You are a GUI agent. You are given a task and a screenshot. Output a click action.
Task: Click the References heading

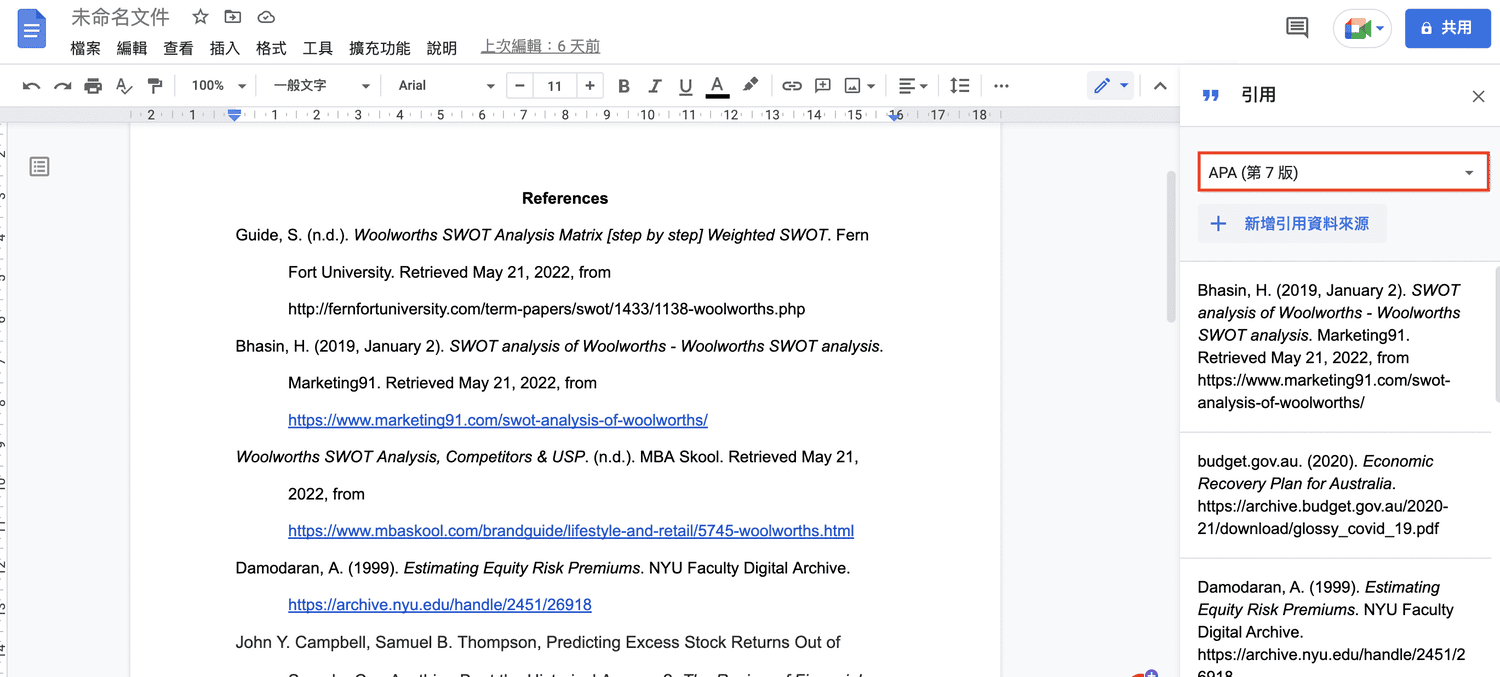click(x=565, y=198)
